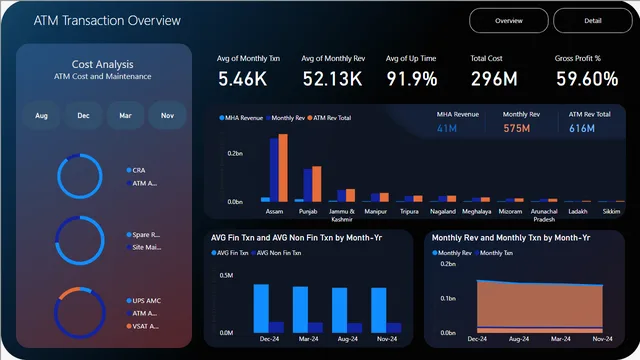Image resolution: width=640 pixels, height=360 pixels.
Task: Select Assam dark blue Monthly Rev bar
Action: [274, 170]
